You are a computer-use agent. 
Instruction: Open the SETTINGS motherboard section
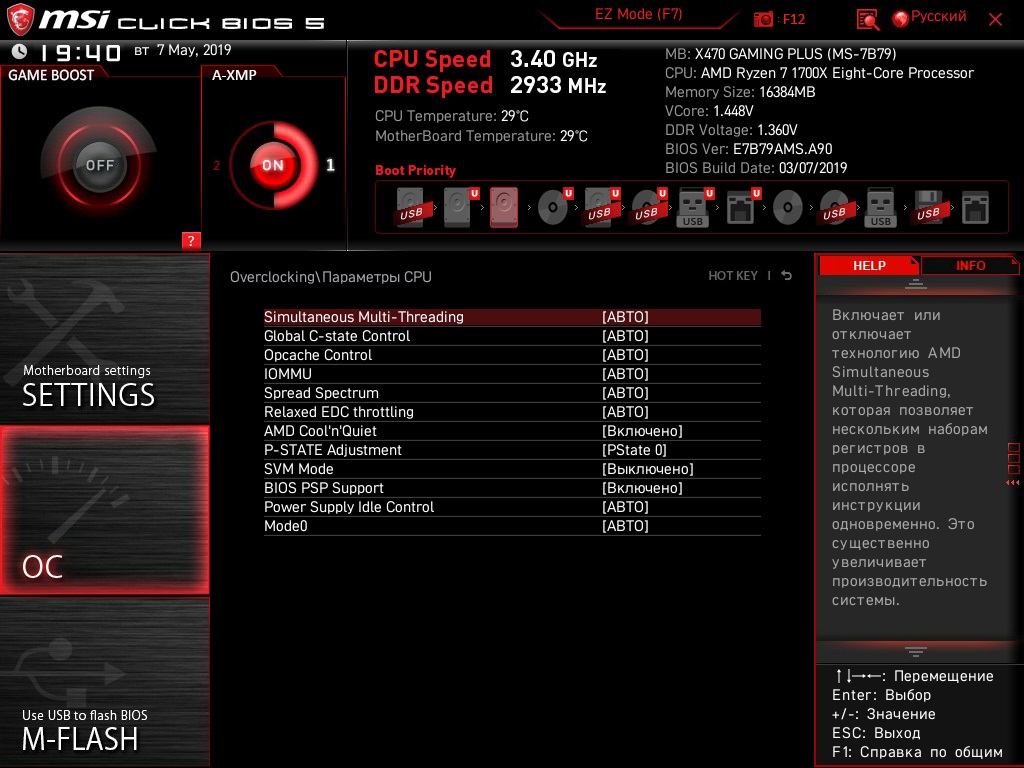coord(104,338)
